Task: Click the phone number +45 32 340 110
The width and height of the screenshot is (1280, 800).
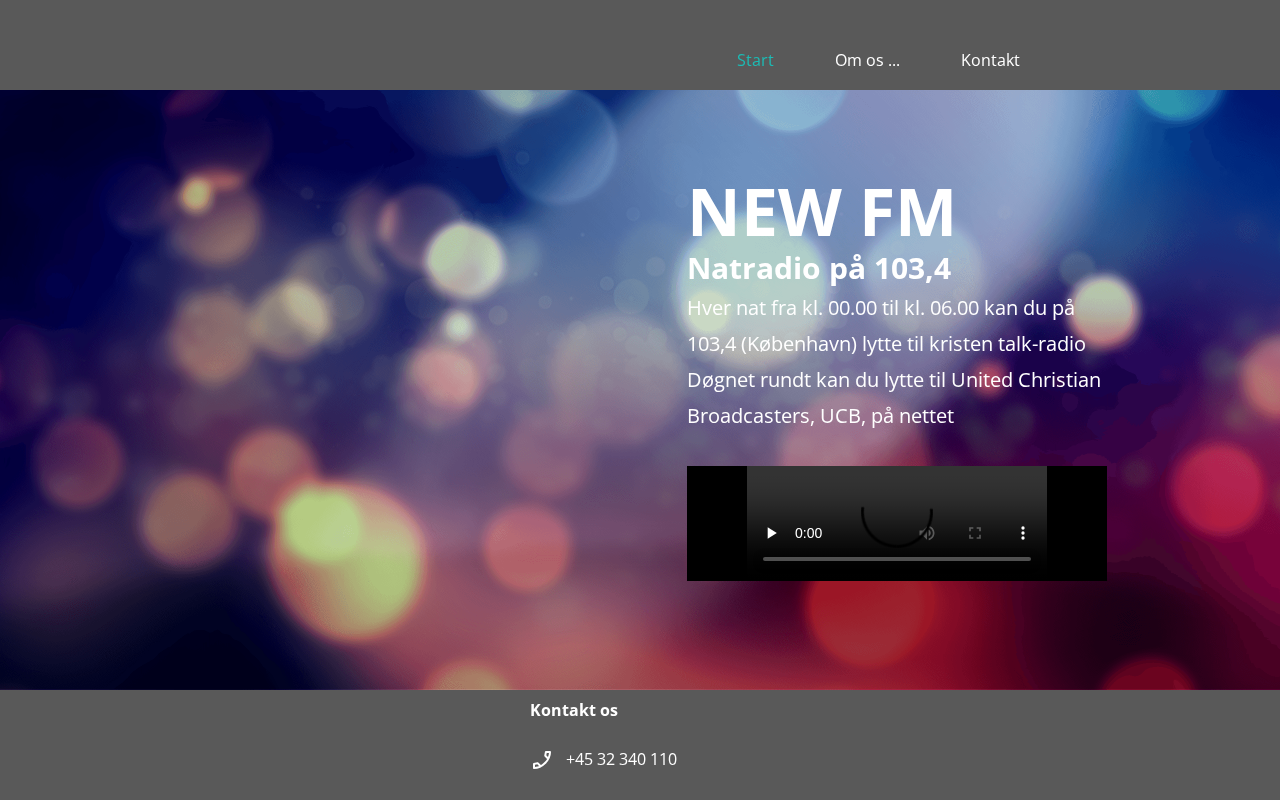Action: coord(621,760)
